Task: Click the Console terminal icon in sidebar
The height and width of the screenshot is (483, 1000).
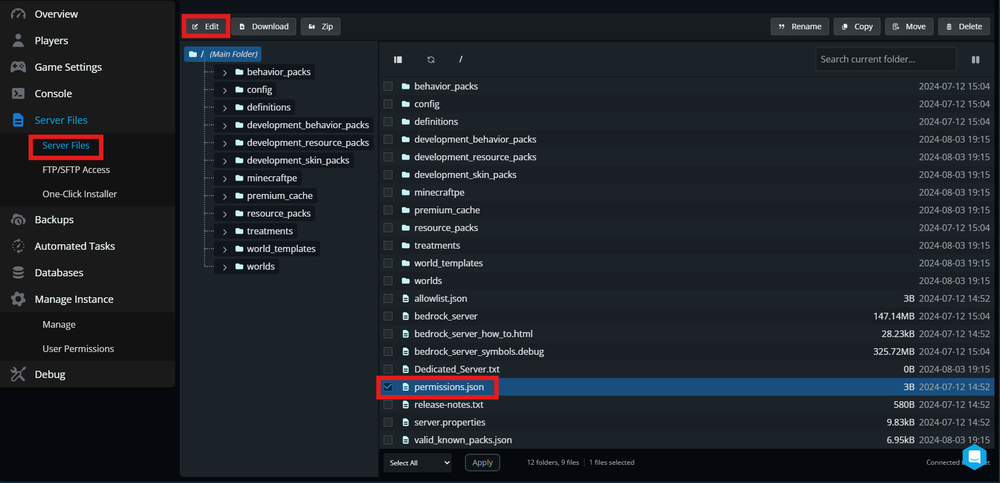Action: (18, 93)
